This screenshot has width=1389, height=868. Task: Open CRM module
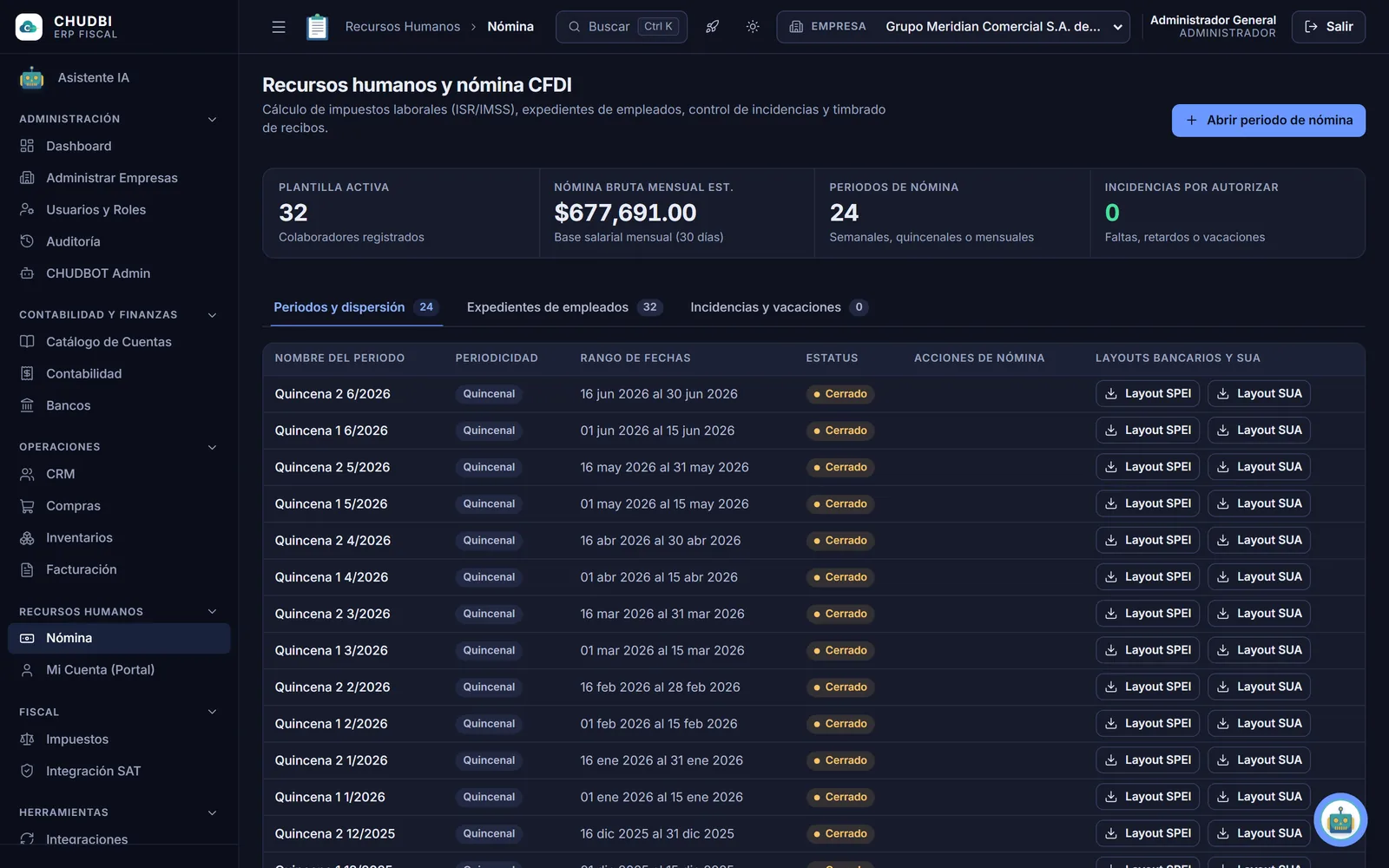[119, 474]
